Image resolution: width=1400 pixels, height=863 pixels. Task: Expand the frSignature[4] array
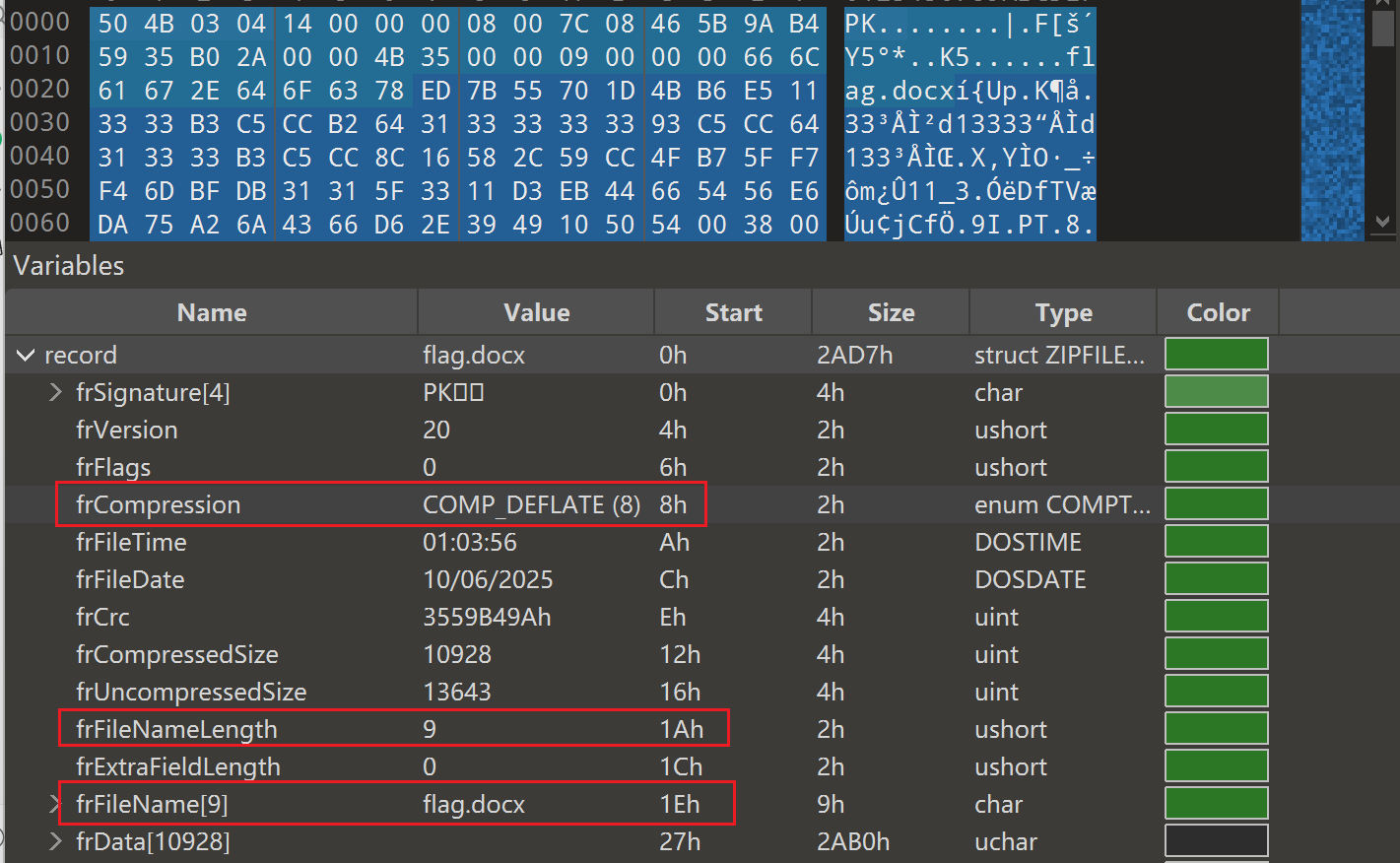point(56,393)
